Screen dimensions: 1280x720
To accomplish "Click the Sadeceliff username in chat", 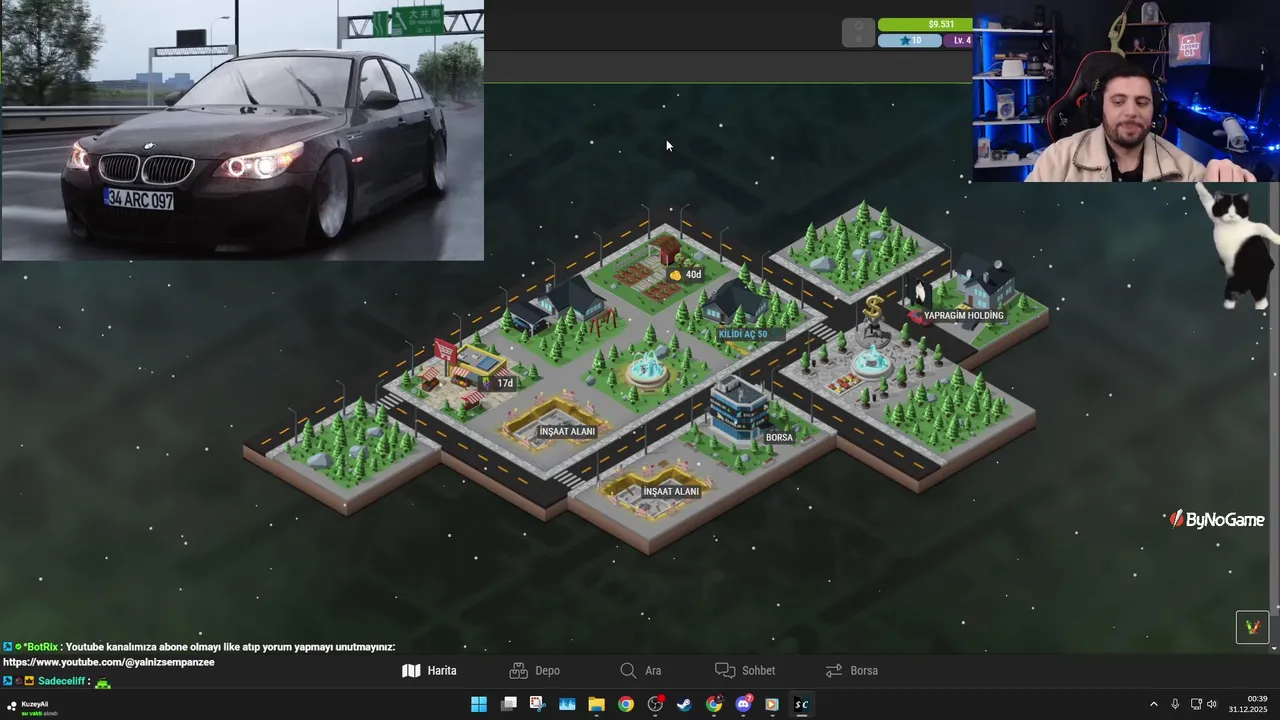I will point(61,681).
